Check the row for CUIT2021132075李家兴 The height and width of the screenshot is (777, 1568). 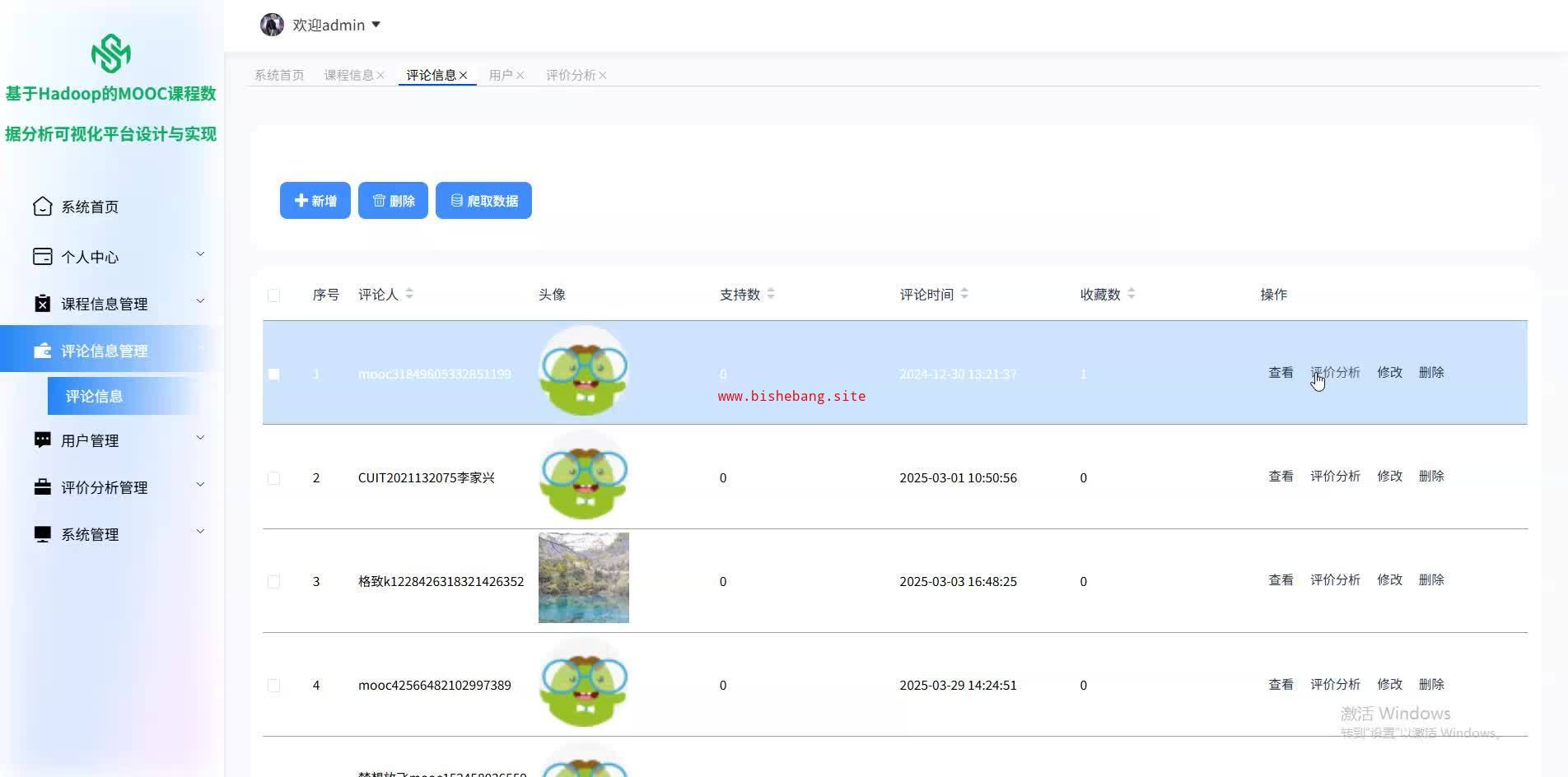point(273,478)
